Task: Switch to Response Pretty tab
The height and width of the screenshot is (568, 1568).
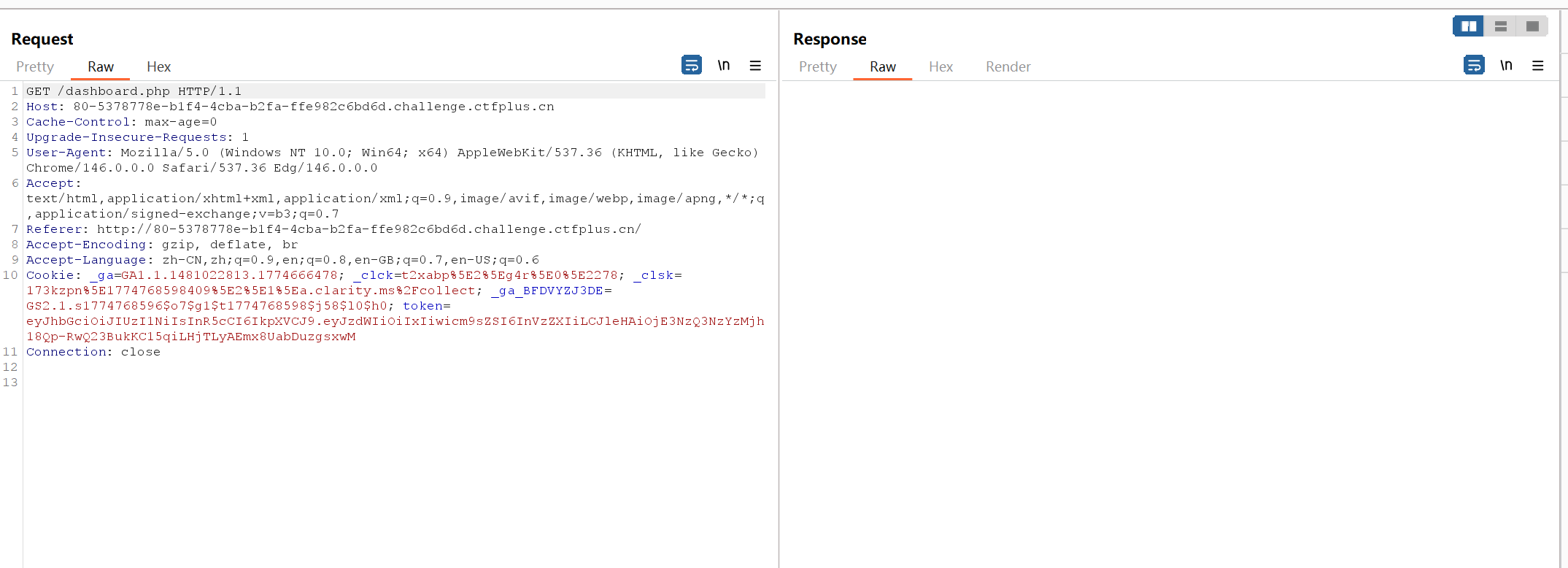Action: [x=817, y=66]
